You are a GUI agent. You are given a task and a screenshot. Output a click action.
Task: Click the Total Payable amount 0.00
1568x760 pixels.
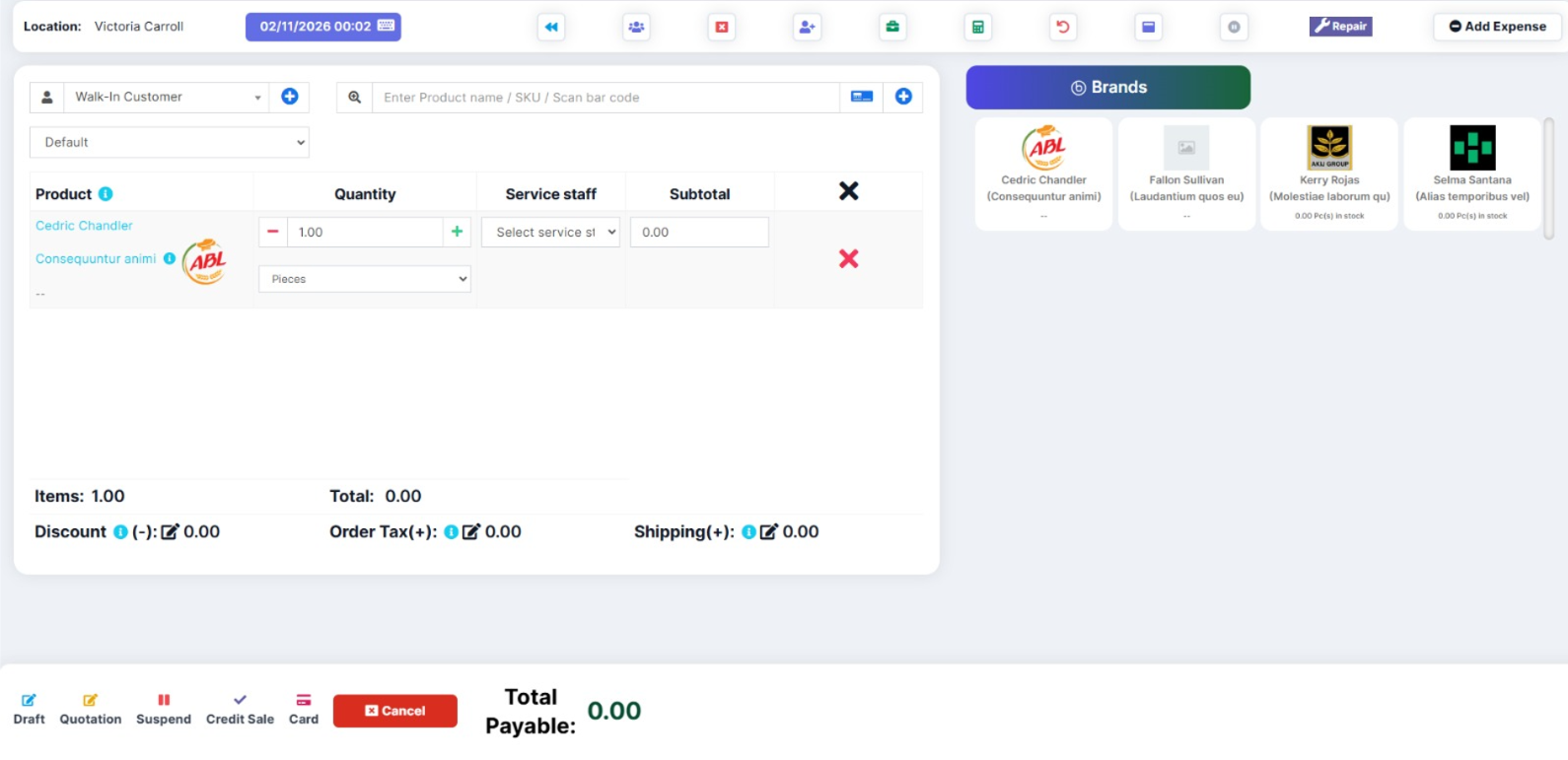tap(614, 711)
